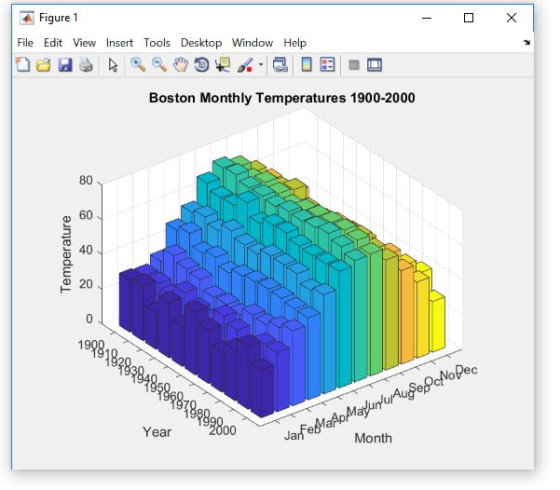560x490 pixels.
Task: Dock the figure using the corner arrow
Action: tap(527, 42)
